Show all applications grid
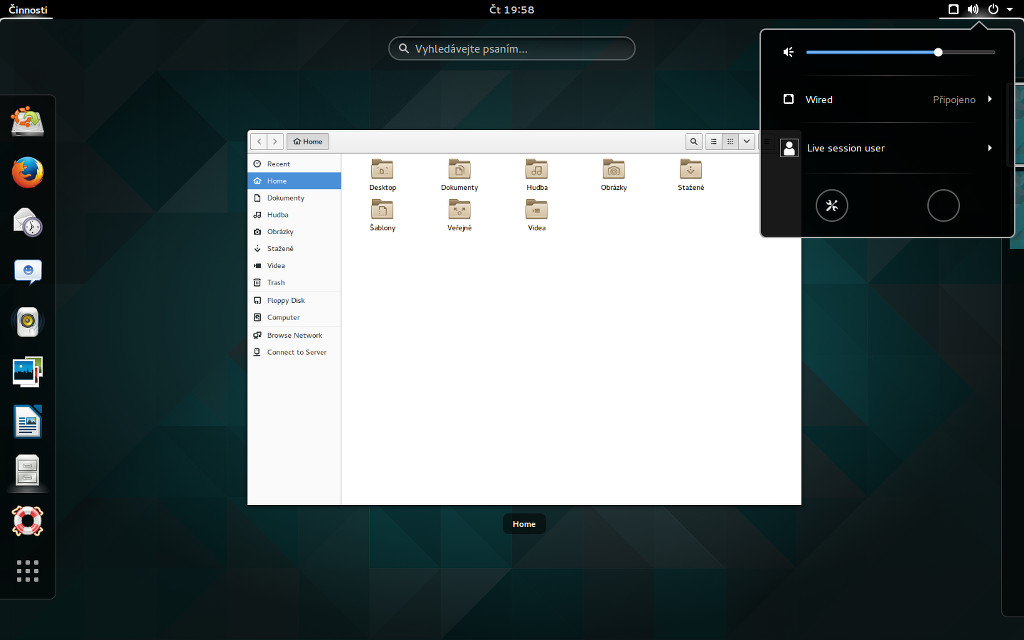The height and width of the screenshot is (640, 1024). [x=27, y=571]
